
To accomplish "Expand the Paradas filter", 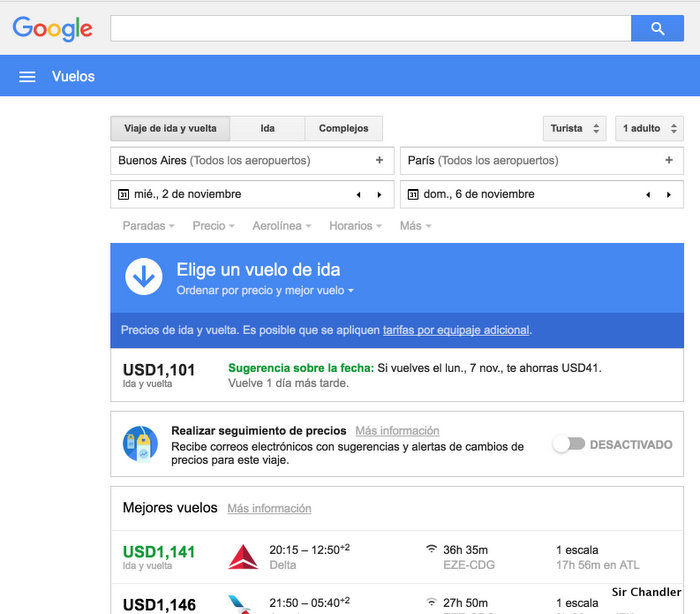I will point(148,226).
